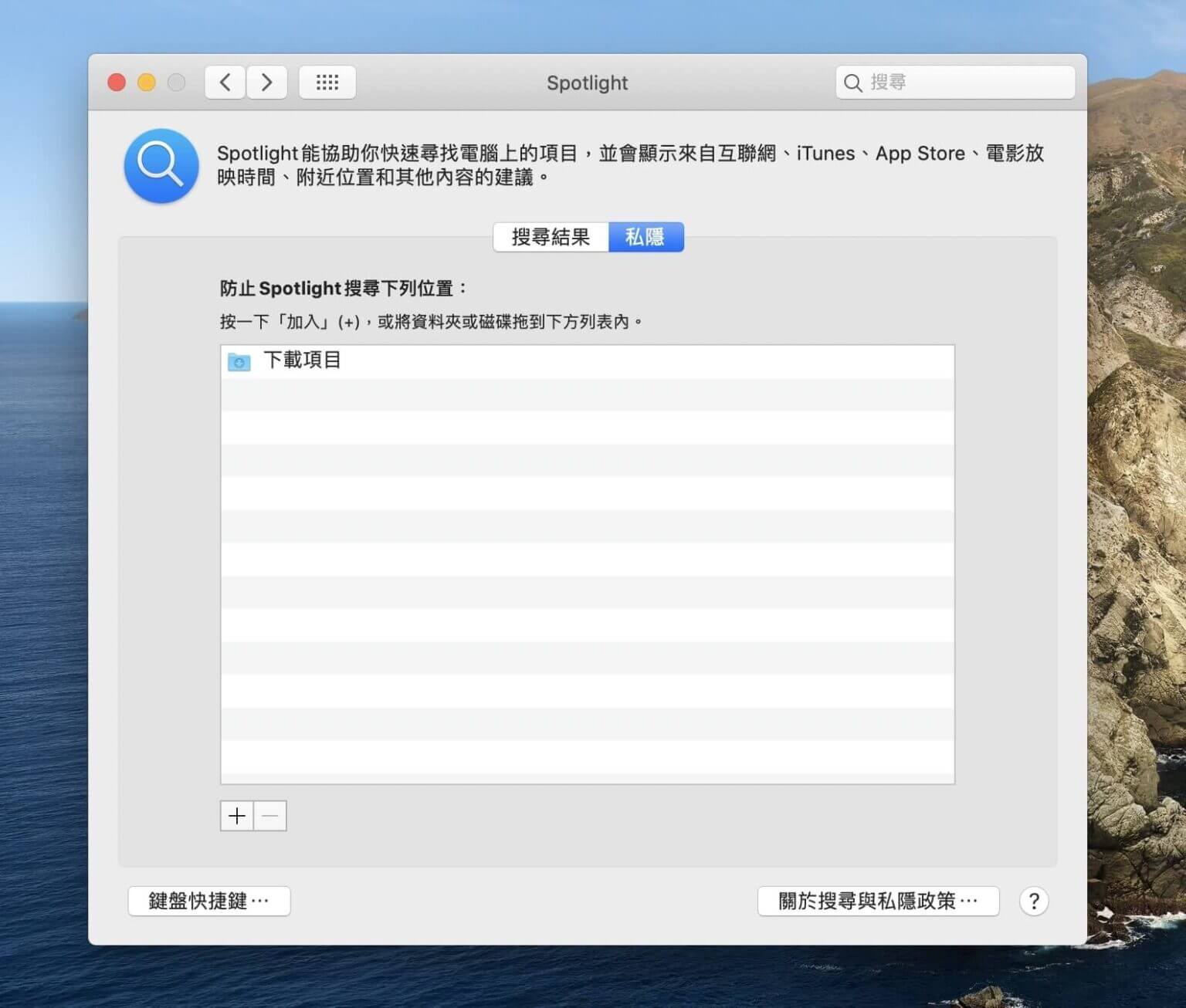
Task: Click the remove (−) location icon
Action: [270, 816]
